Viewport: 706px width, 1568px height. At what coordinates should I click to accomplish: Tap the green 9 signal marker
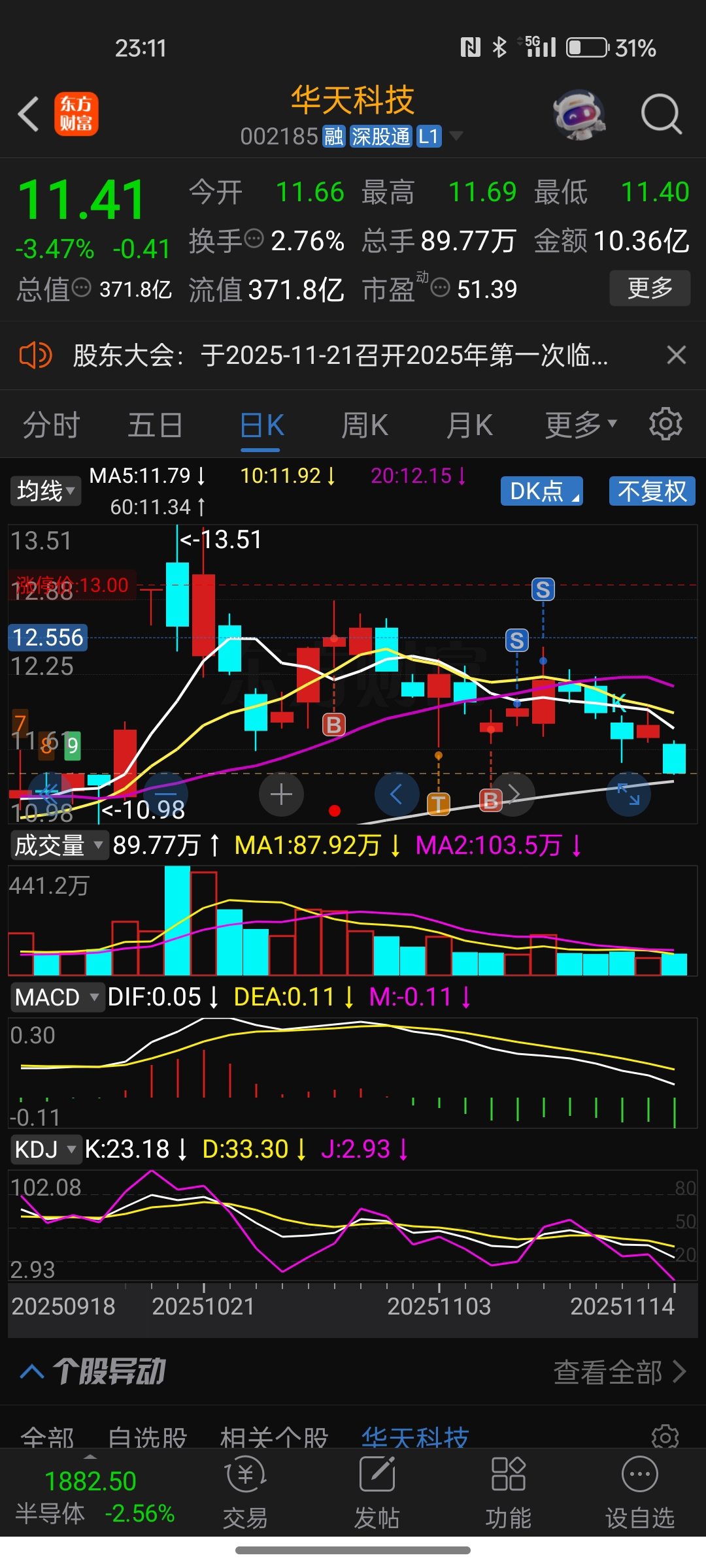pos(73,745)
